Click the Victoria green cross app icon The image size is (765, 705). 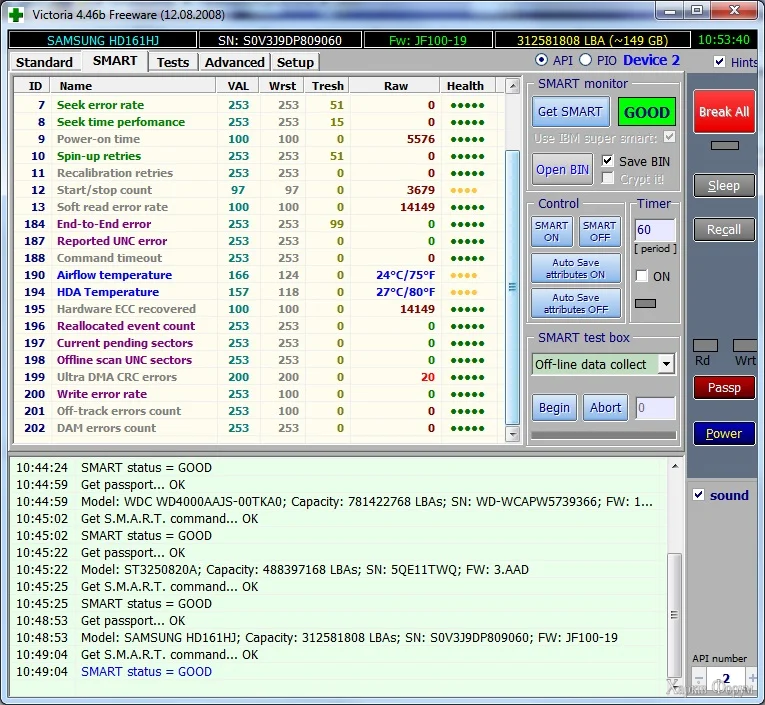pos(16,14)
